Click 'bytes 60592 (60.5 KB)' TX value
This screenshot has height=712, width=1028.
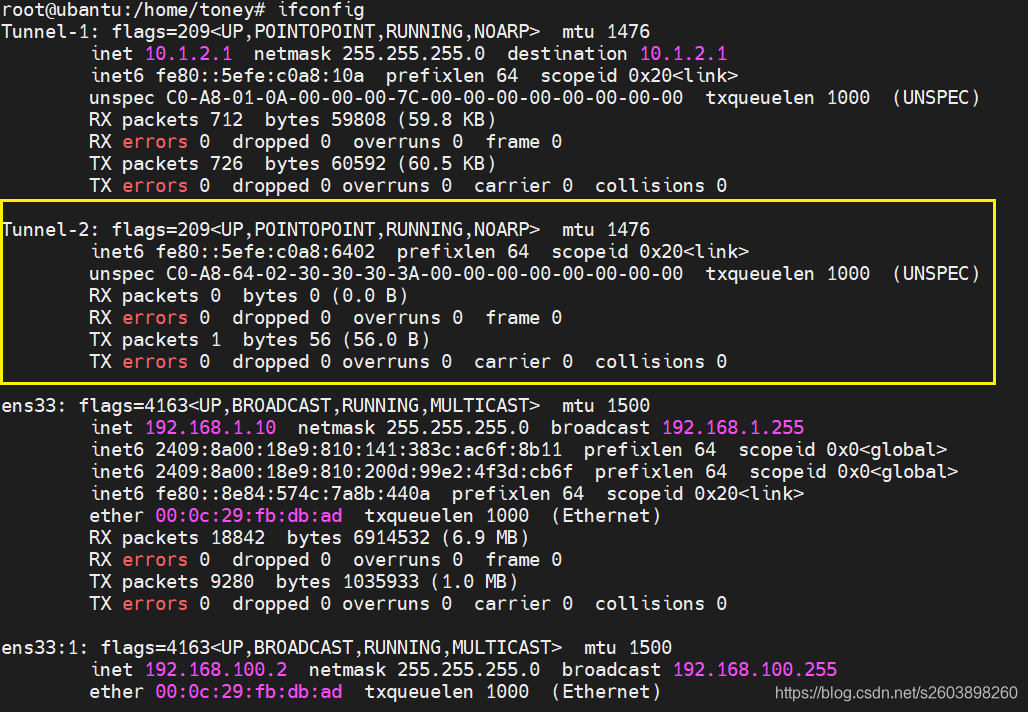380,164
